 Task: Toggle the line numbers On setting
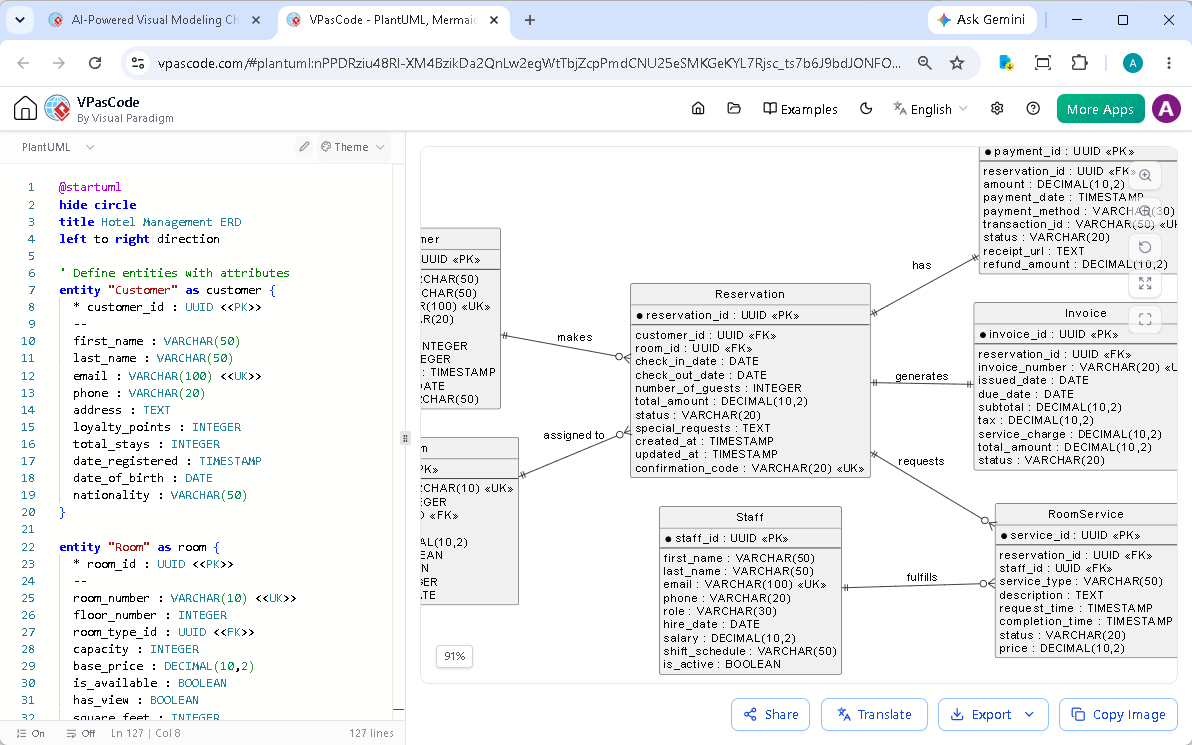(30, 734)
